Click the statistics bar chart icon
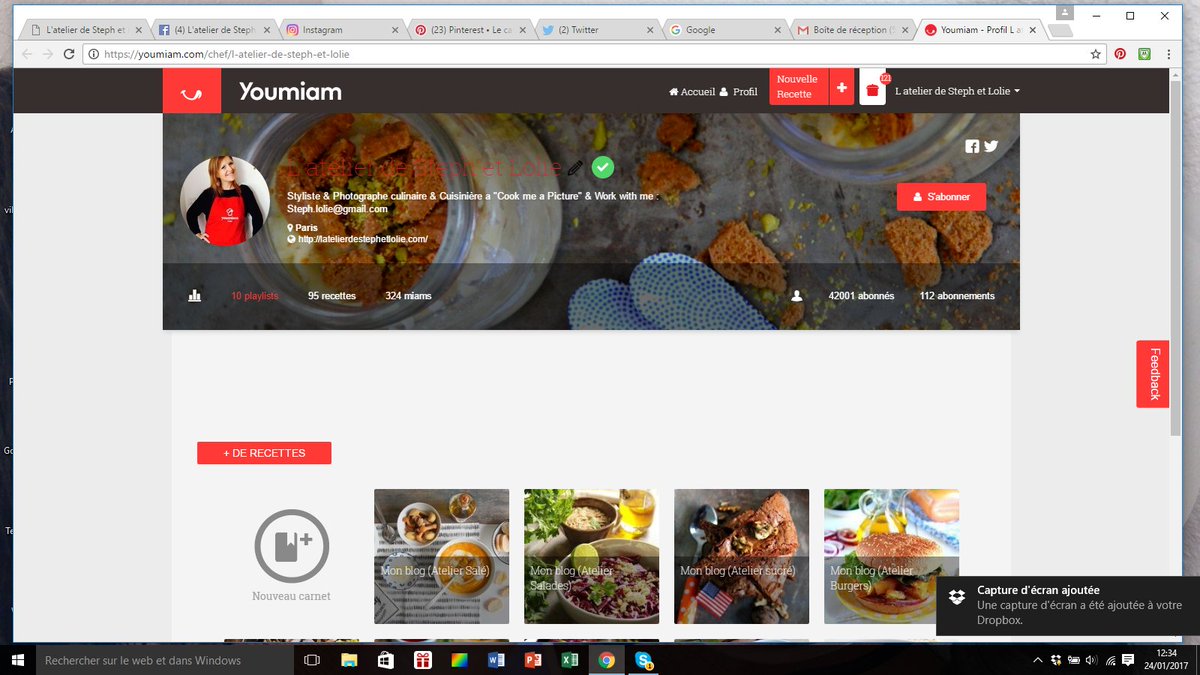1200x675 pixels. (194, 296)
